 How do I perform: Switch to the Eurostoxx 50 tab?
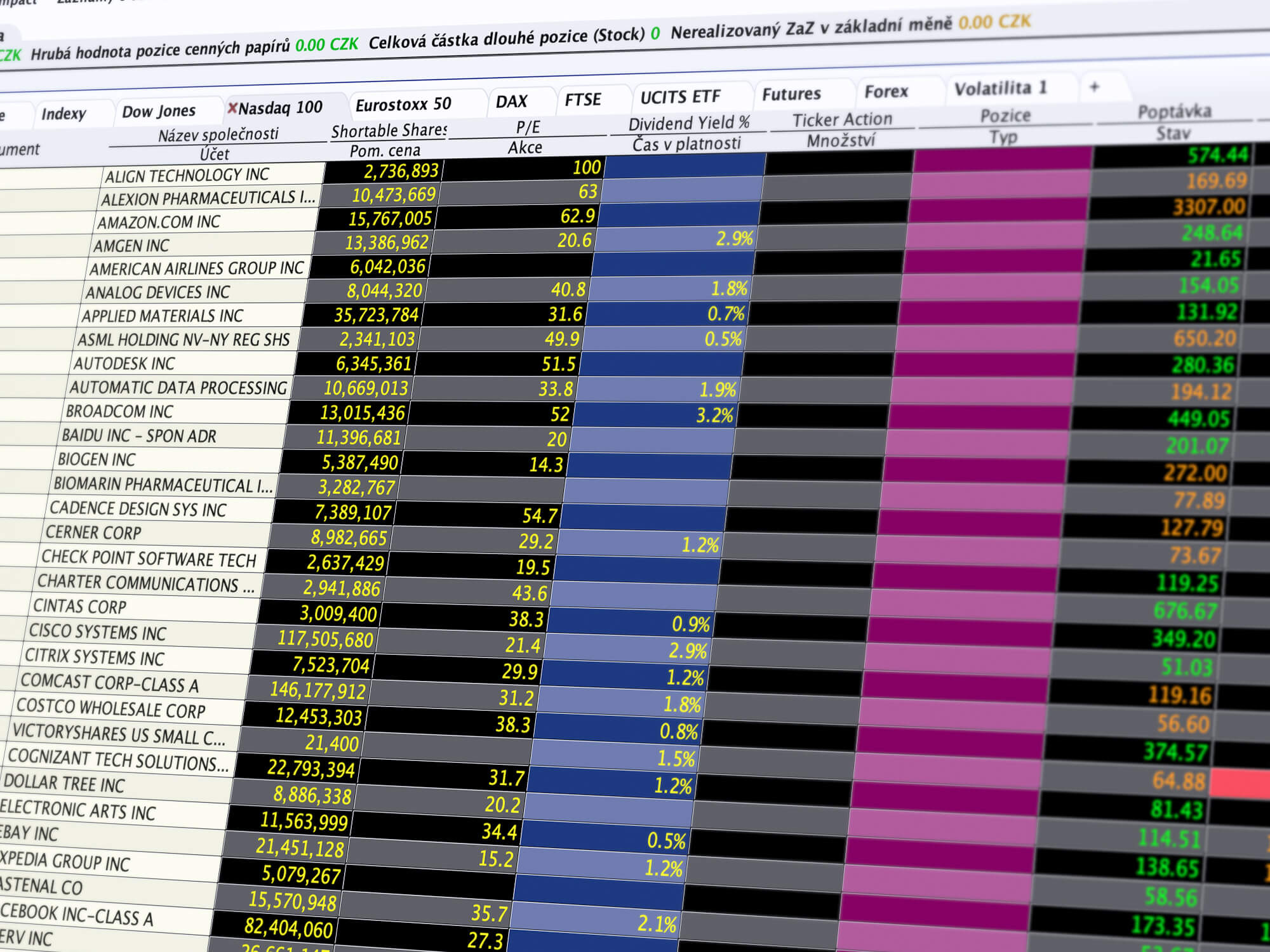coord(403,104)
